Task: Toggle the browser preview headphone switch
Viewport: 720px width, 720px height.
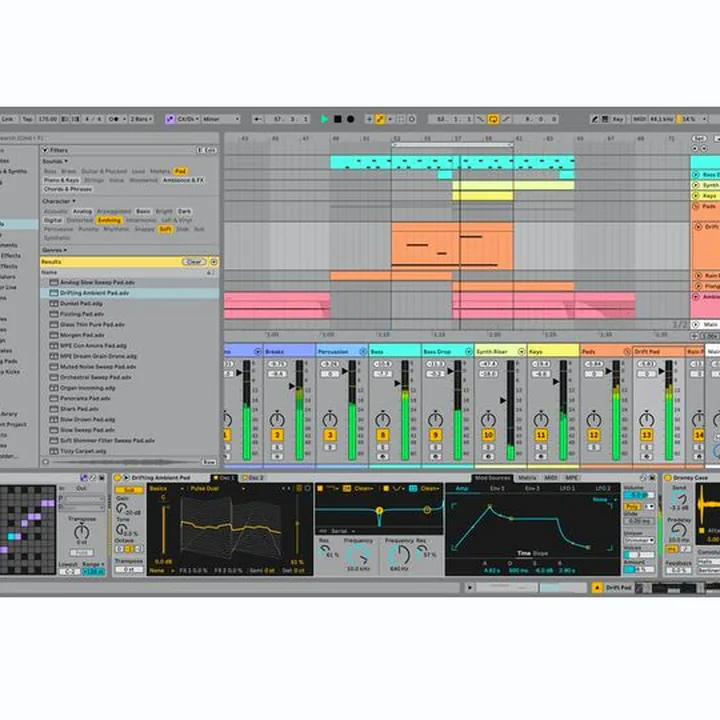Action: coord(45,462)
